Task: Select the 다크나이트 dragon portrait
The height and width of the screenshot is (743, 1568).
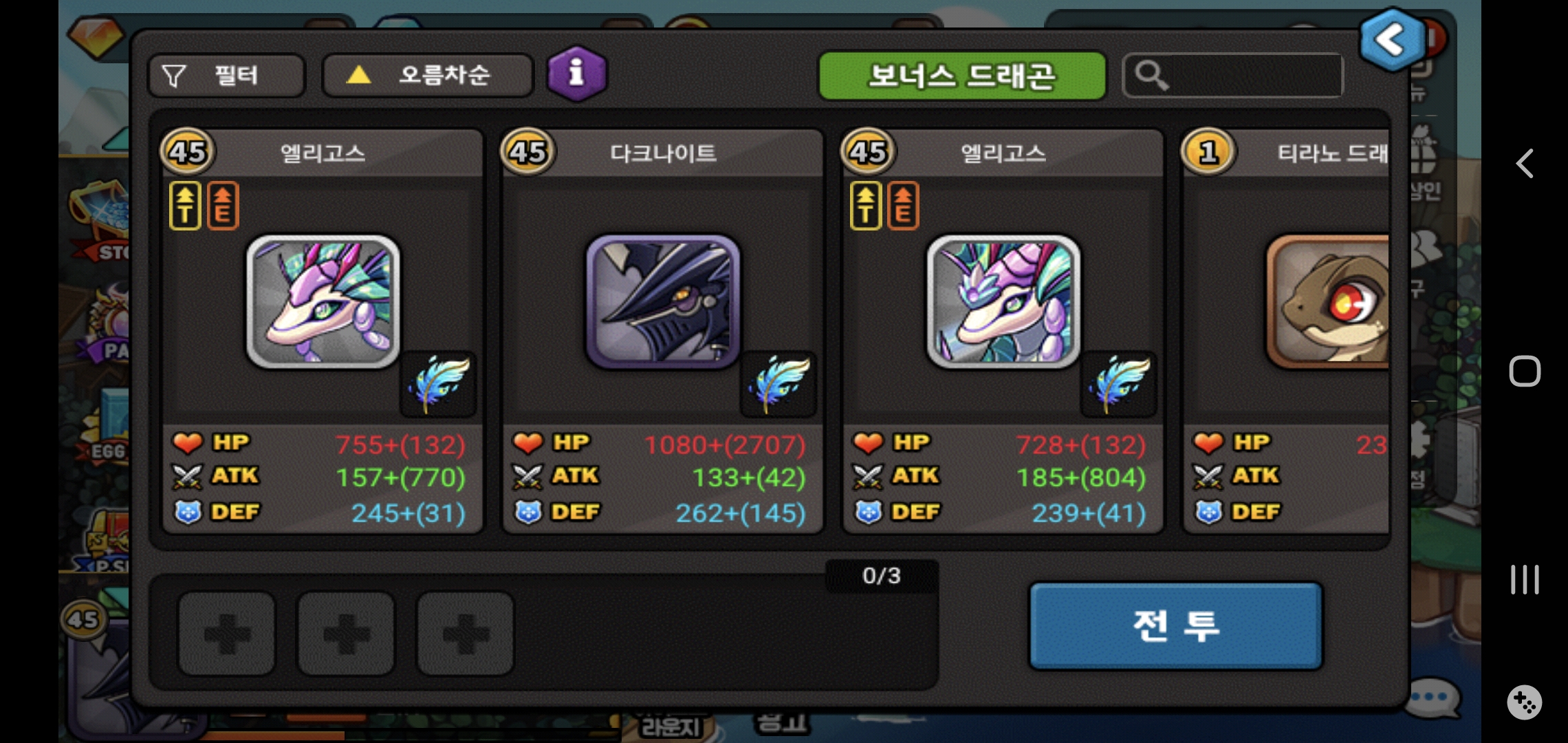Action: pyautogui.click(x=663, y=301)
